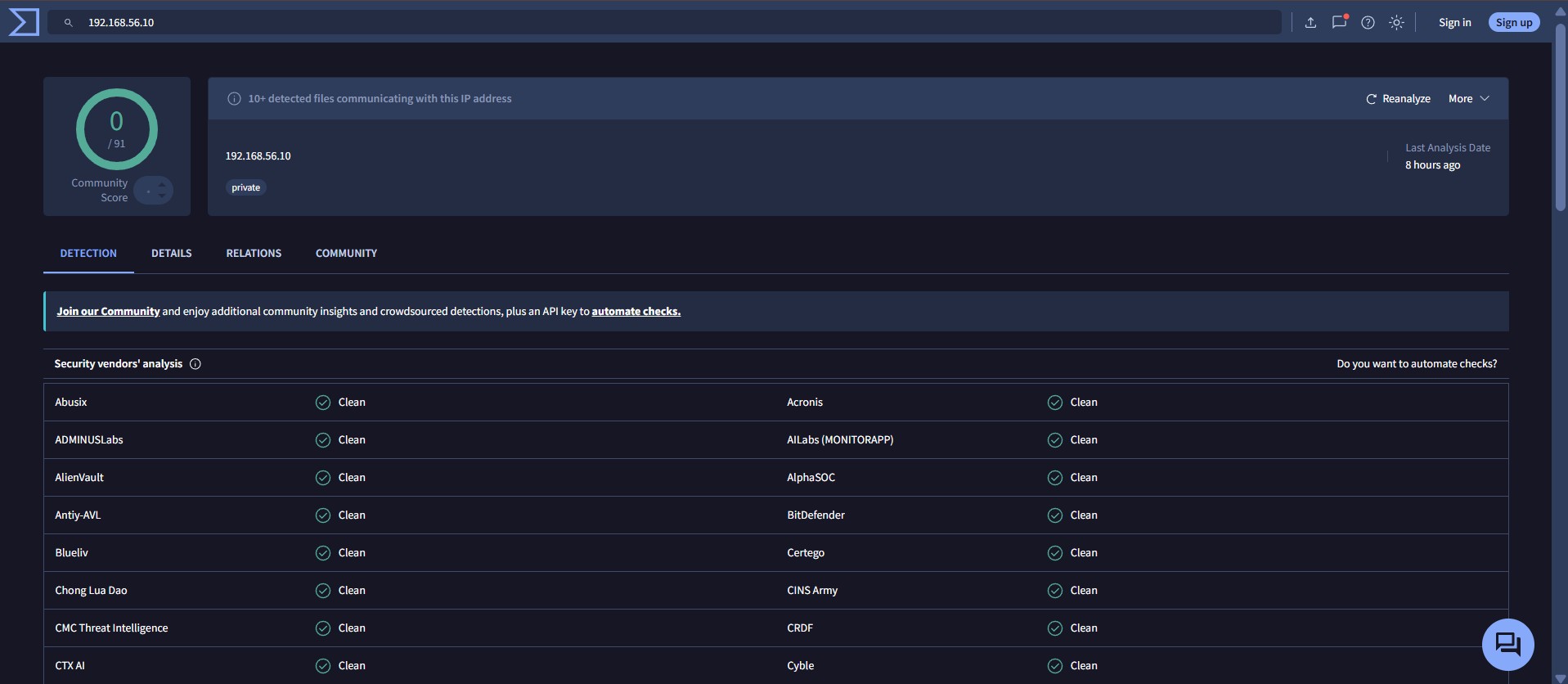The image size is (1568, 684).
Task: Open the upload file icon
Action: [x=1310, y=23]
